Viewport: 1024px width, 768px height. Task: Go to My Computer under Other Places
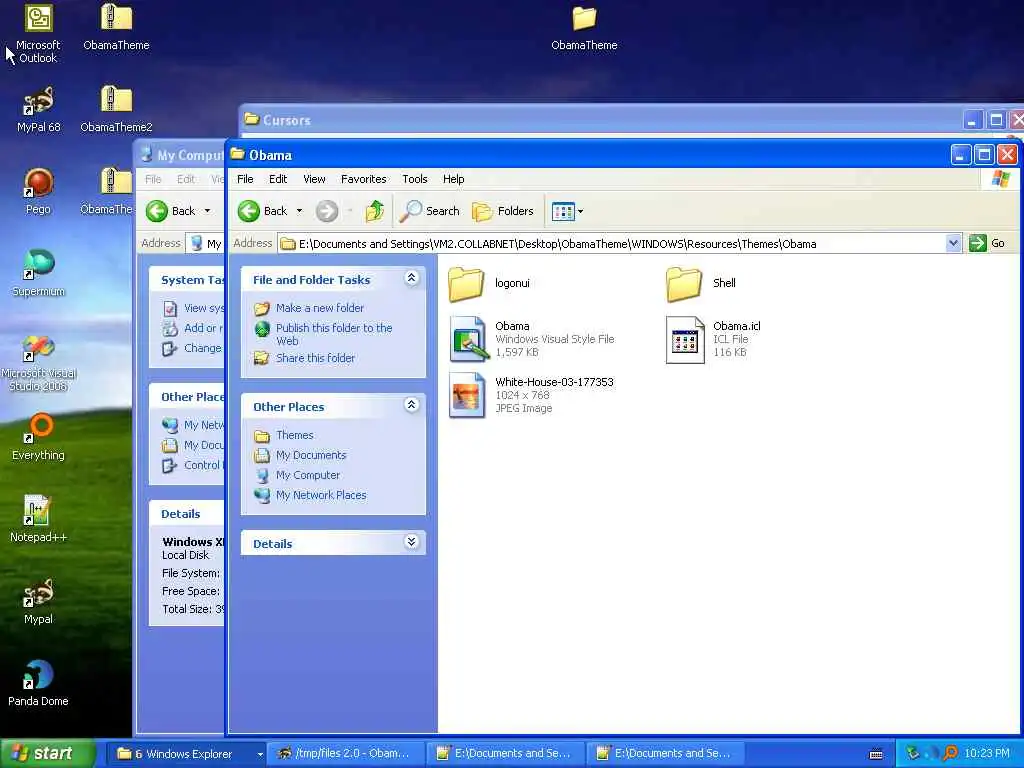pos(308,475)
